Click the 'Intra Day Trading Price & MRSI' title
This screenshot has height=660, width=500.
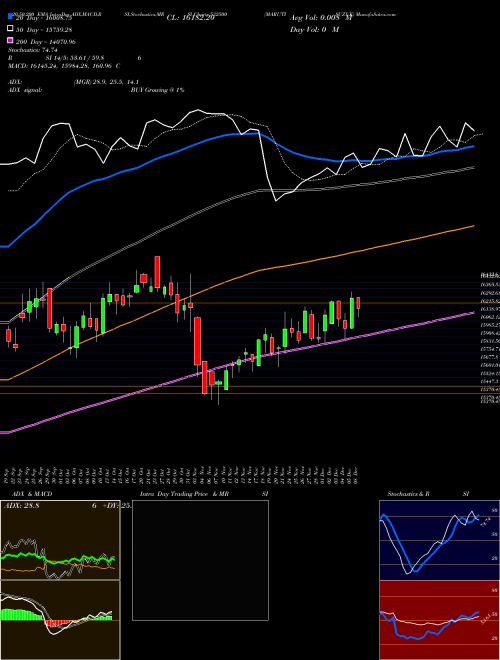pos(204,494)
